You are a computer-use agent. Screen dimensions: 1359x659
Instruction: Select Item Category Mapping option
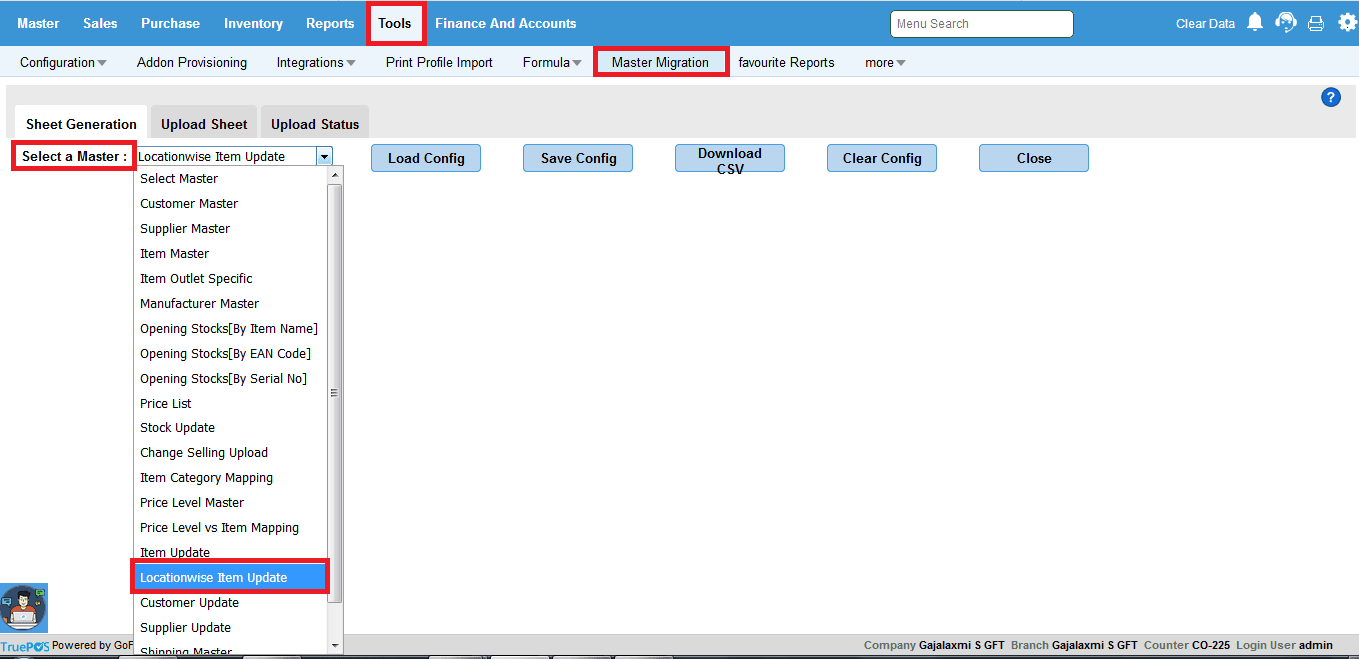231,477
